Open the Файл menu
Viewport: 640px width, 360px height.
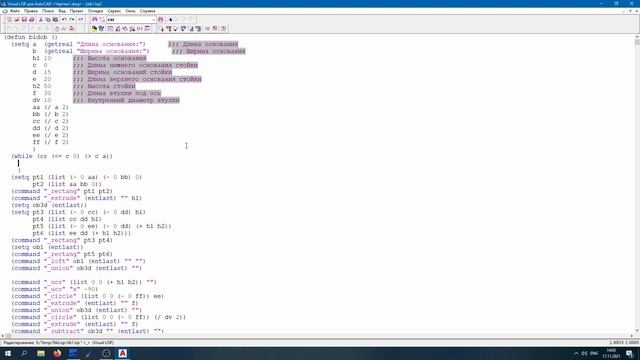[x=15, y=11]
